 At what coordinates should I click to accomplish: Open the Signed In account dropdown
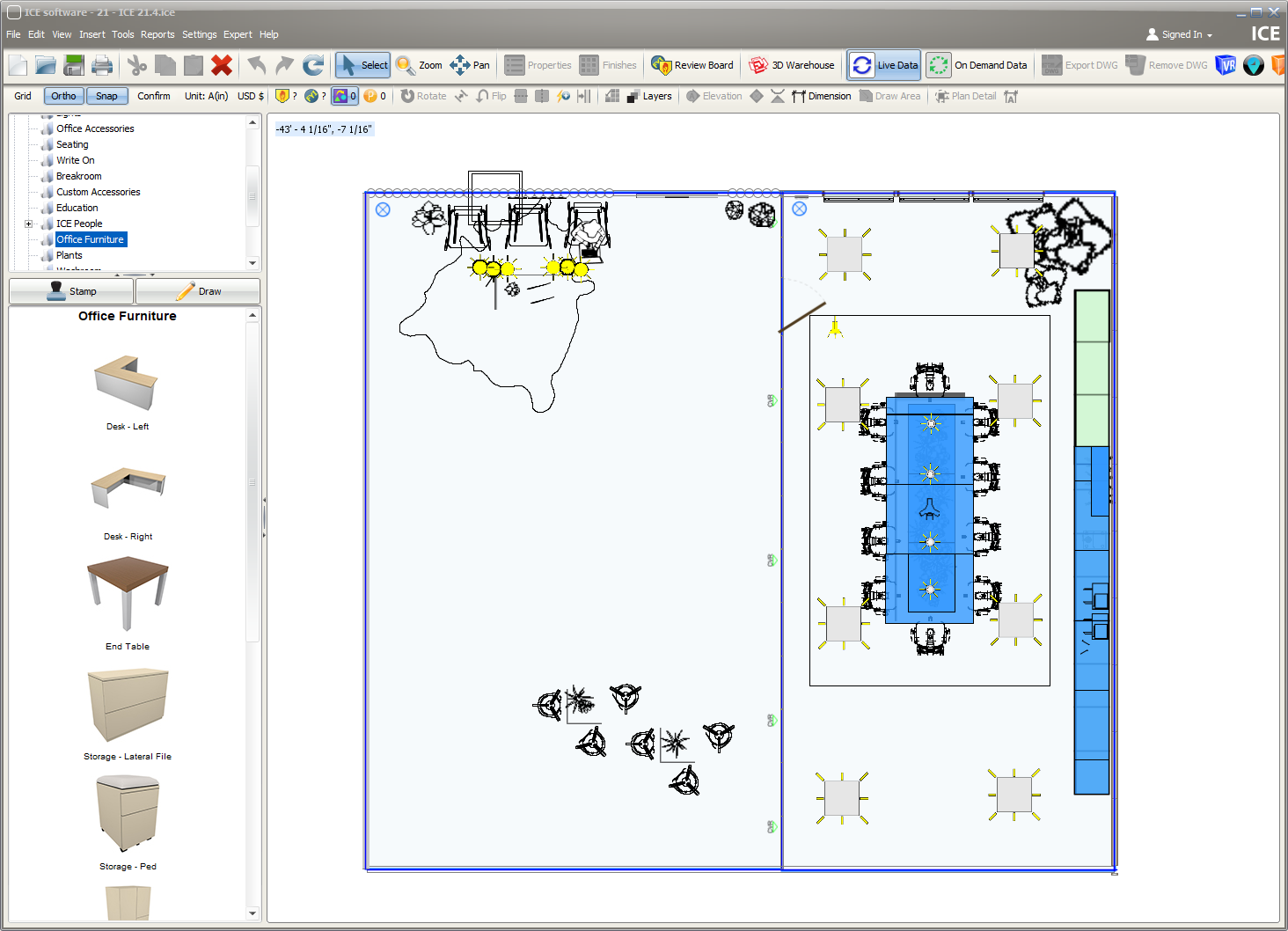(x=1180, y=34)
